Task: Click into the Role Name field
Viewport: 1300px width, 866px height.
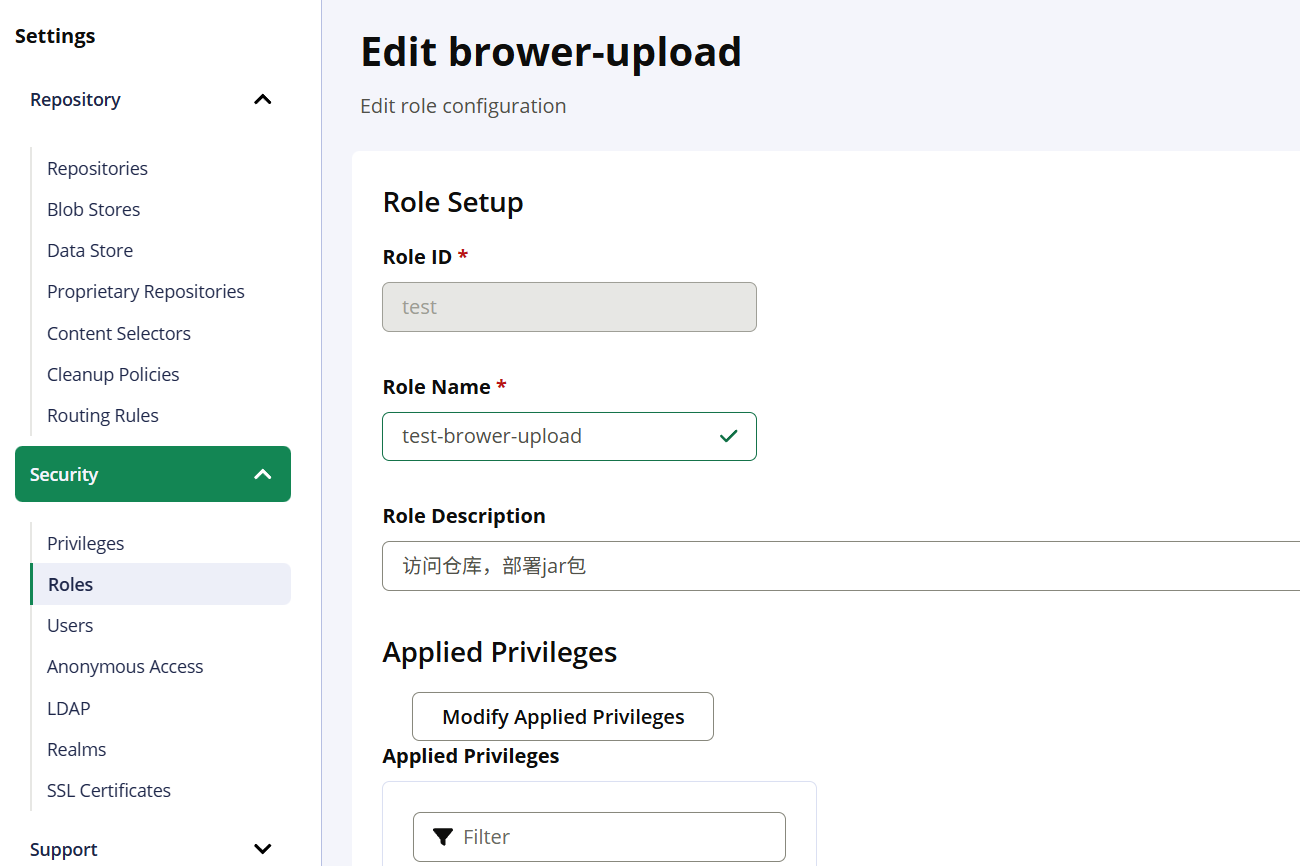Action: click(x=550, y=436)
